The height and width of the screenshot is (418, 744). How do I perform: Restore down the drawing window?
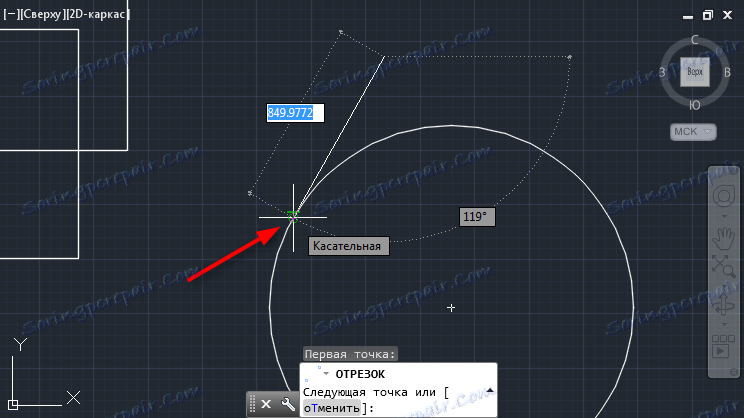[707, 15]
